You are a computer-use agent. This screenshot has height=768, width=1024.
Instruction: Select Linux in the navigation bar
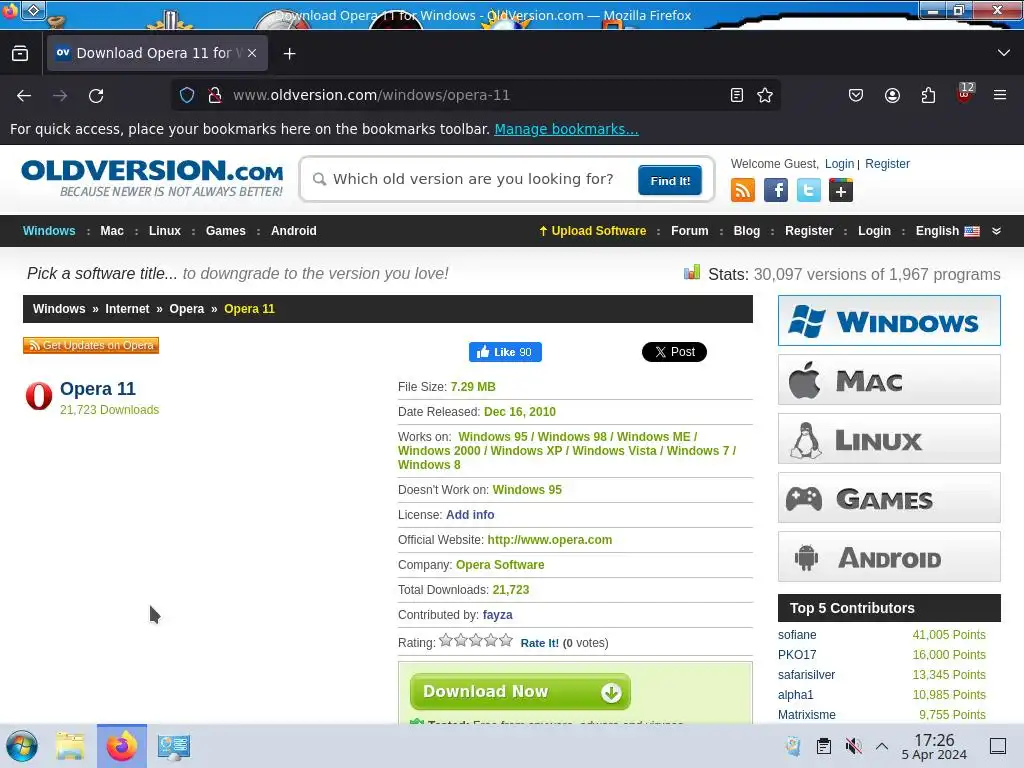[x=165, y=231]
